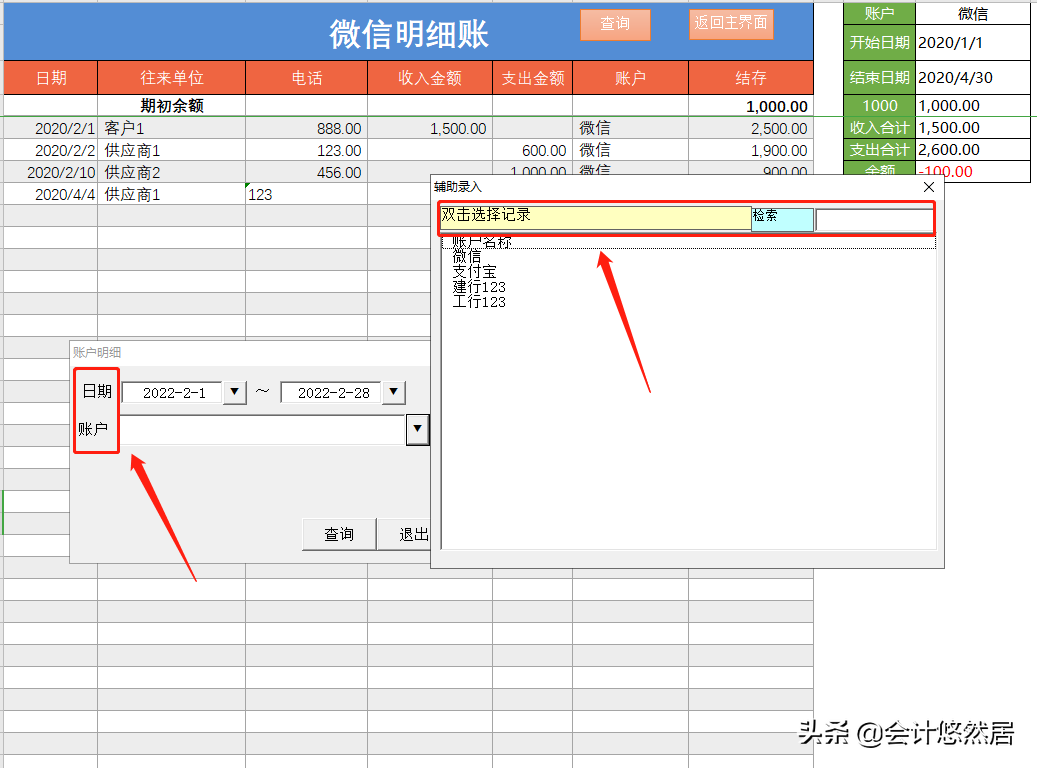Click the 账户 text field in 账户明细 dialog

click(262, 430)
